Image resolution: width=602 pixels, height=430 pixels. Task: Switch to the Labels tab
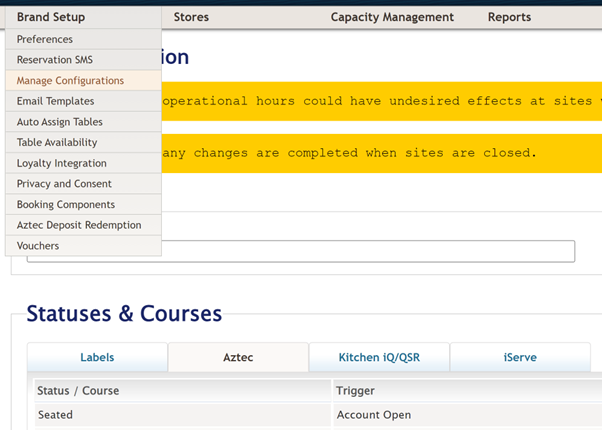tap(97, 357)
